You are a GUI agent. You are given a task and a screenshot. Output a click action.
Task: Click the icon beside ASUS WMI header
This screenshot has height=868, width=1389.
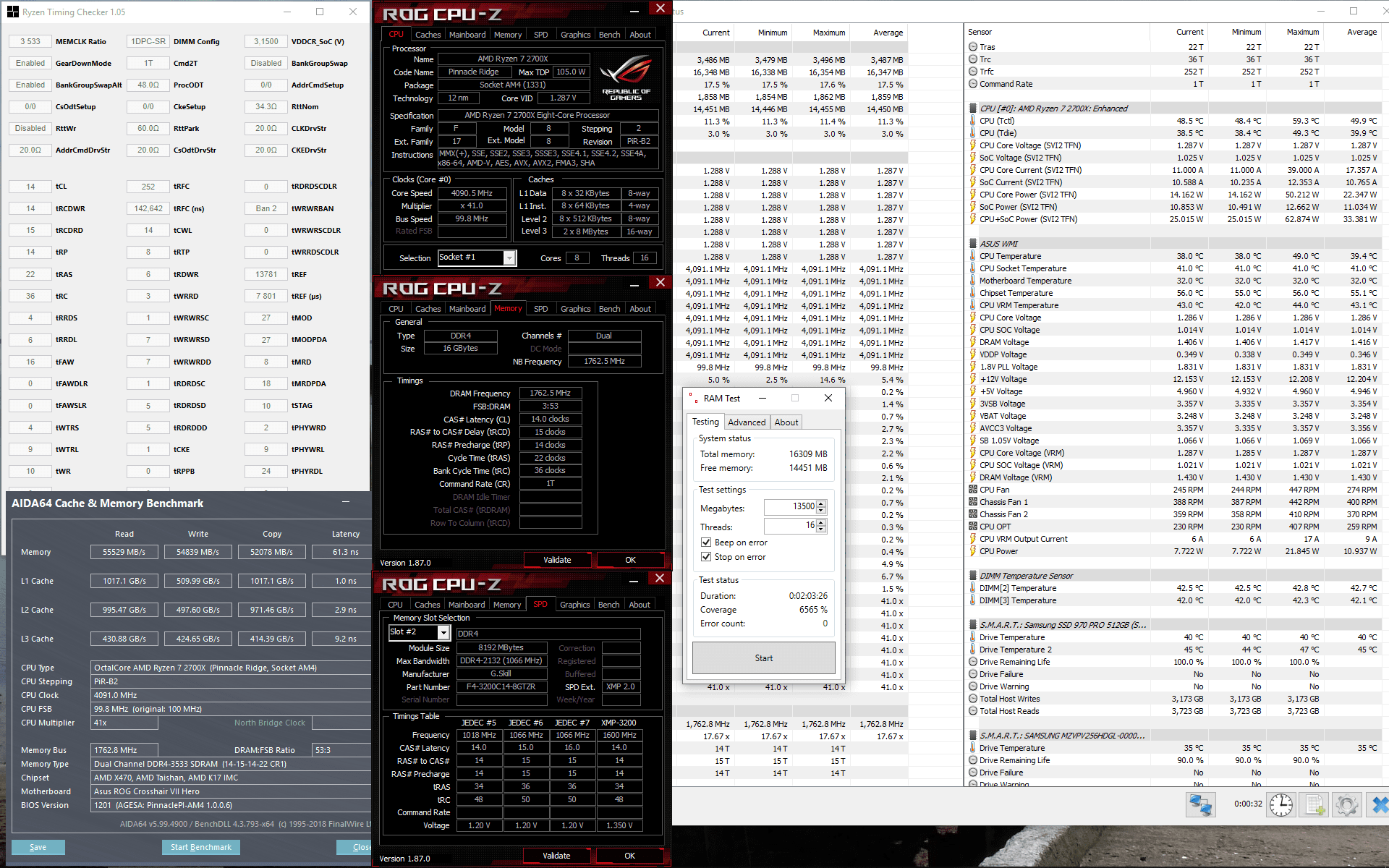(973, 244)
